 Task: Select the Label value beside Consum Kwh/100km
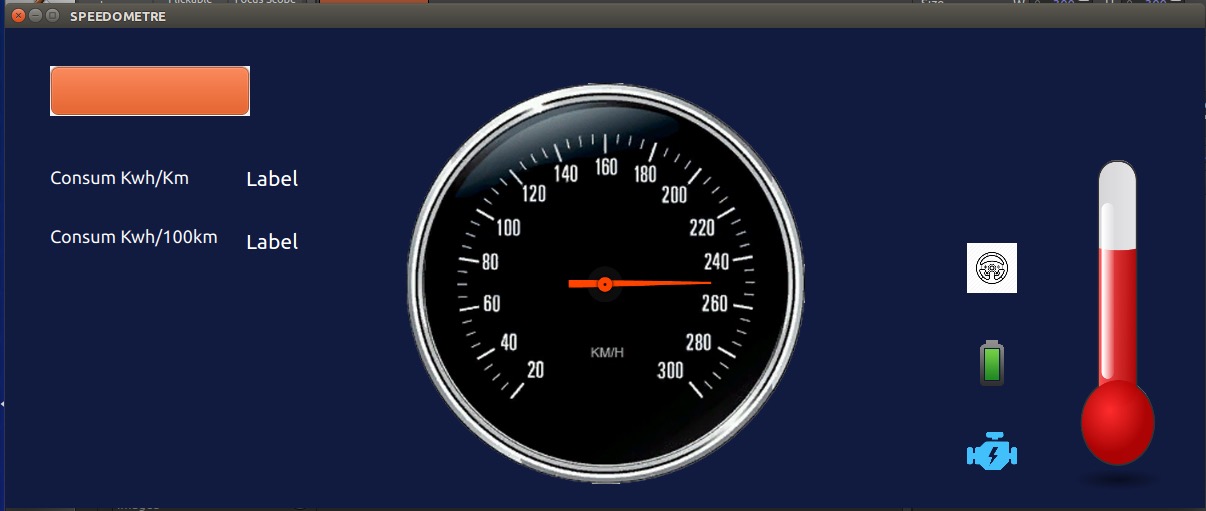click(x=272, y=242)
